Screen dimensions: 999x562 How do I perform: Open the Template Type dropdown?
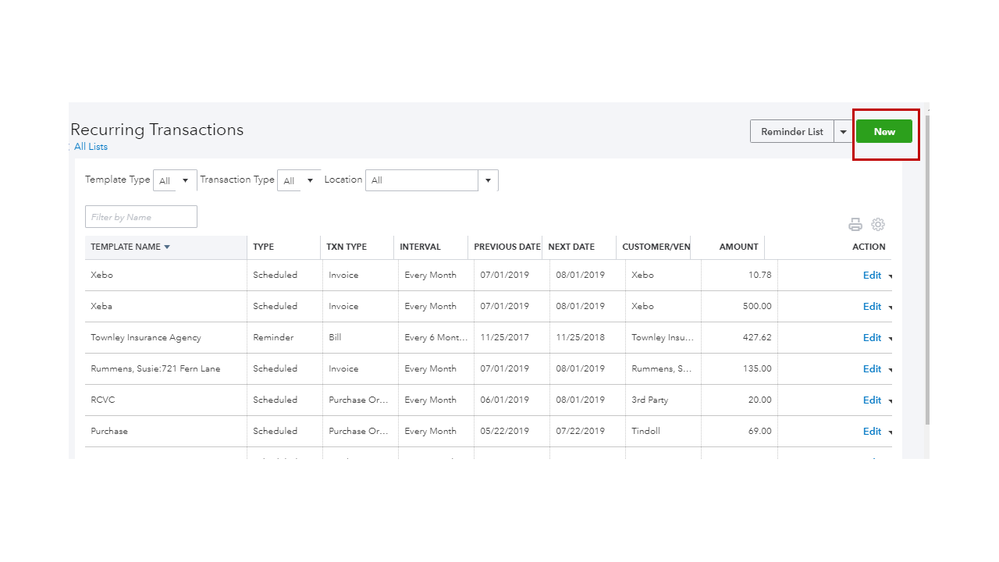[x=175, y=181]
